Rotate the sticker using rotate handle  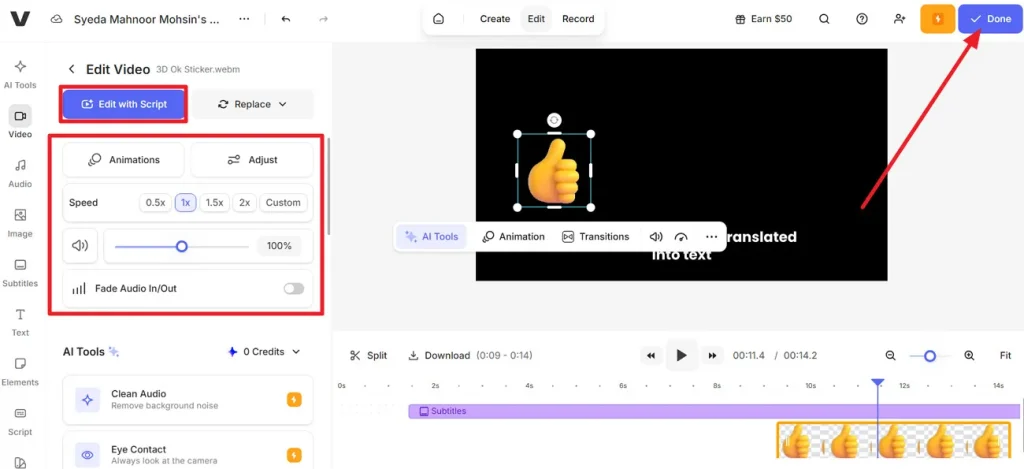pos(554,120)
